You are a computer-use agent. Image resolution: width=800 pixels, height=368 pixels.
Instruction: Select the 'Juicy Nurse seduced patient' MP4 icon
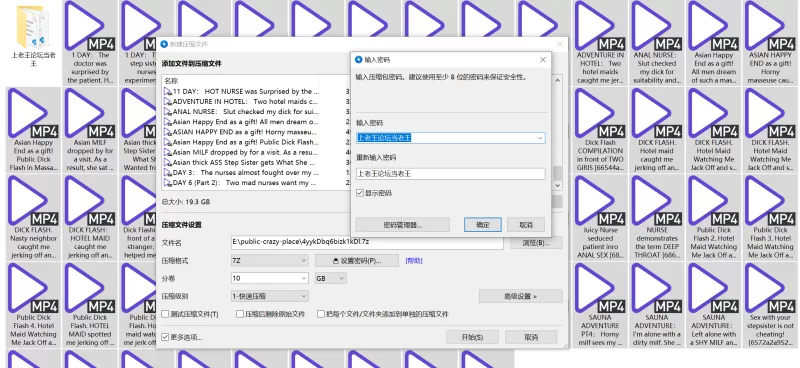click(x=601, y=201)
